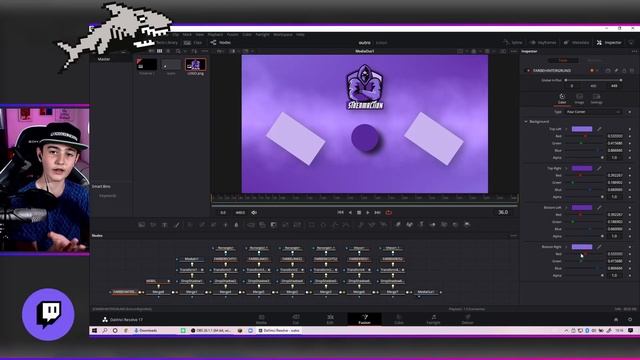This screenshot has height=360, width=640.
Task: Play the composition forward
Action: click(x=368, y=212)
